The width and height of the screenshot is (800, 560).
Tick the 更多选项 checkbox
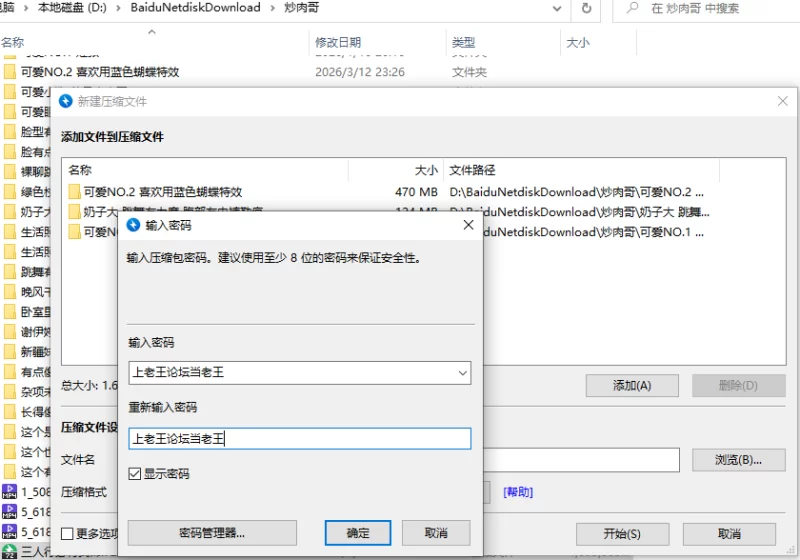67,533
